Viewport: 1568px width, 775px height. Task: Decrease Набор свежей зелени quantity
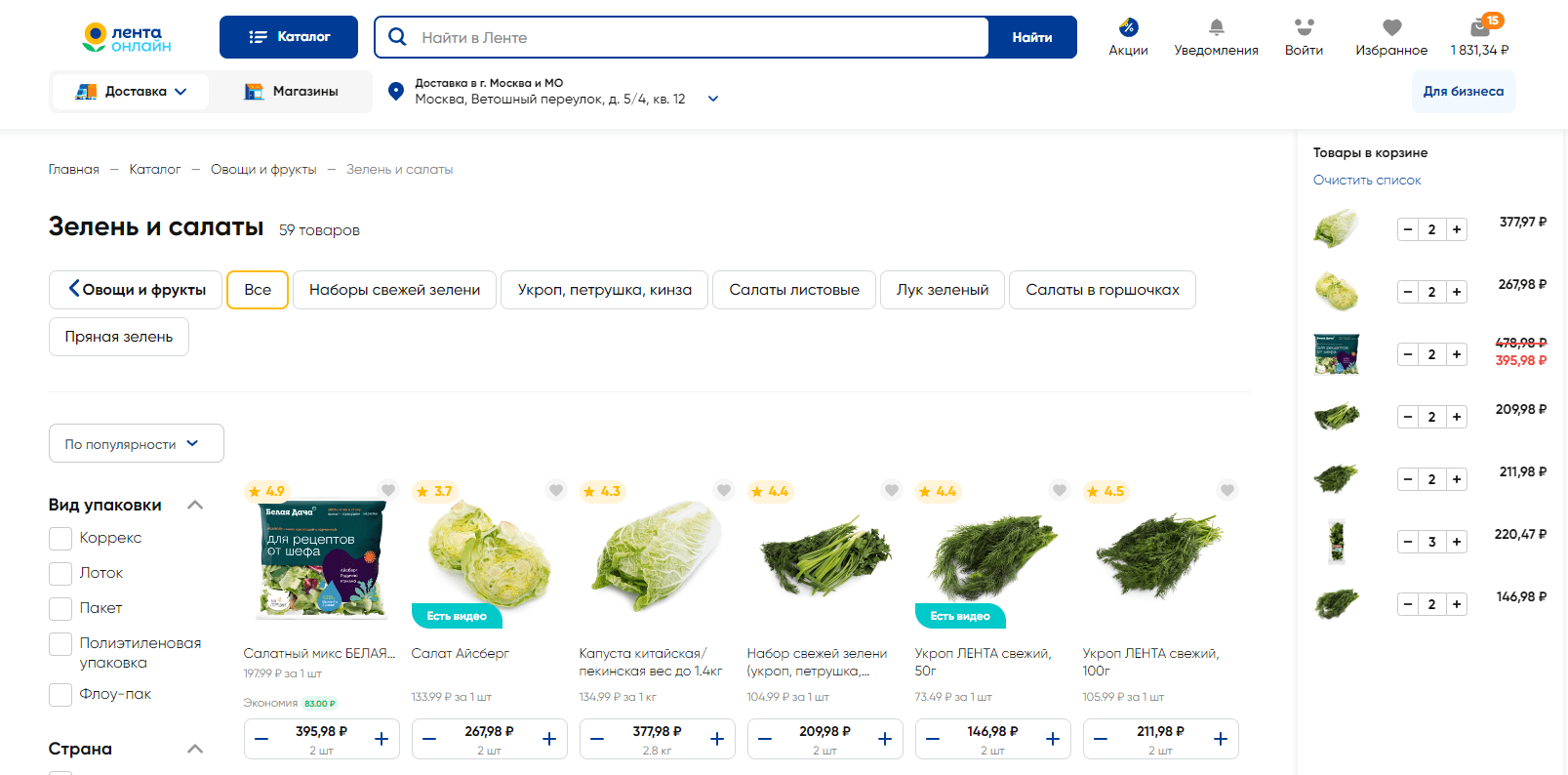(x=765, y=739)
